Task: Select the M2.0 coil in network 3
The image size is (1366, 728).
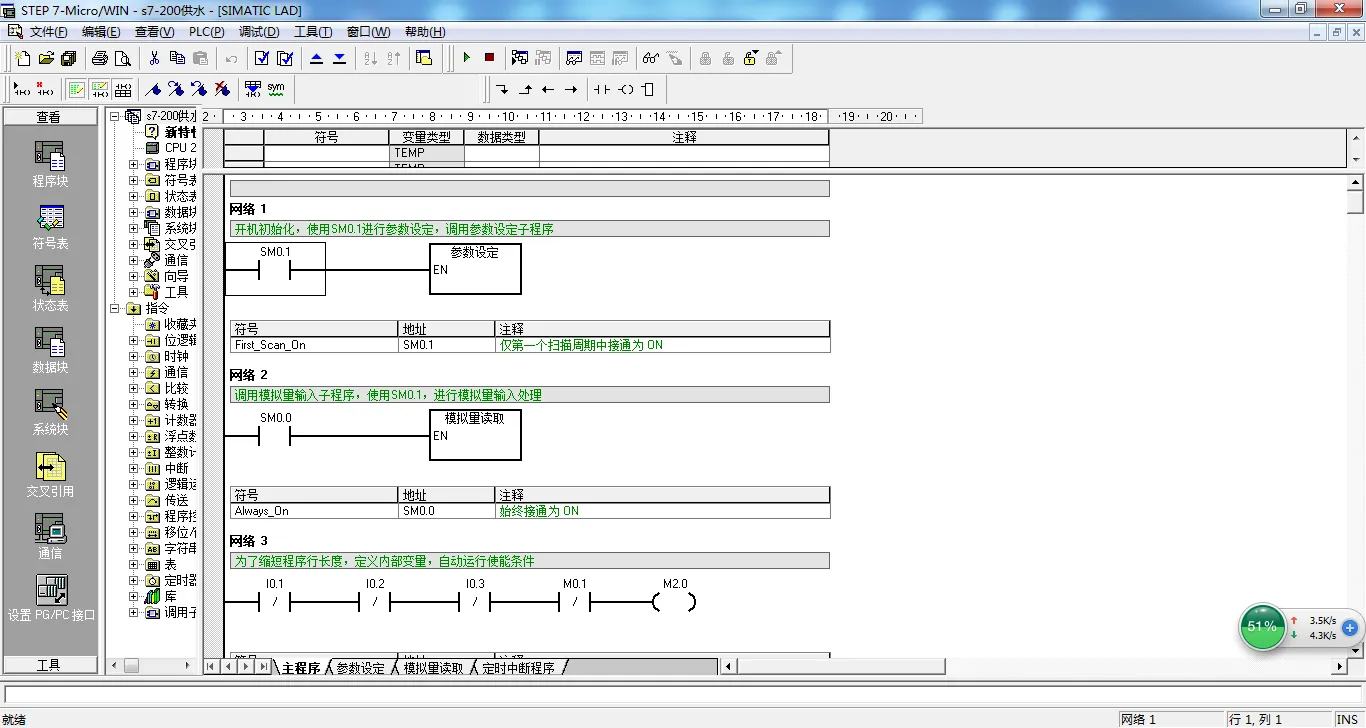Action: [674, 601]
